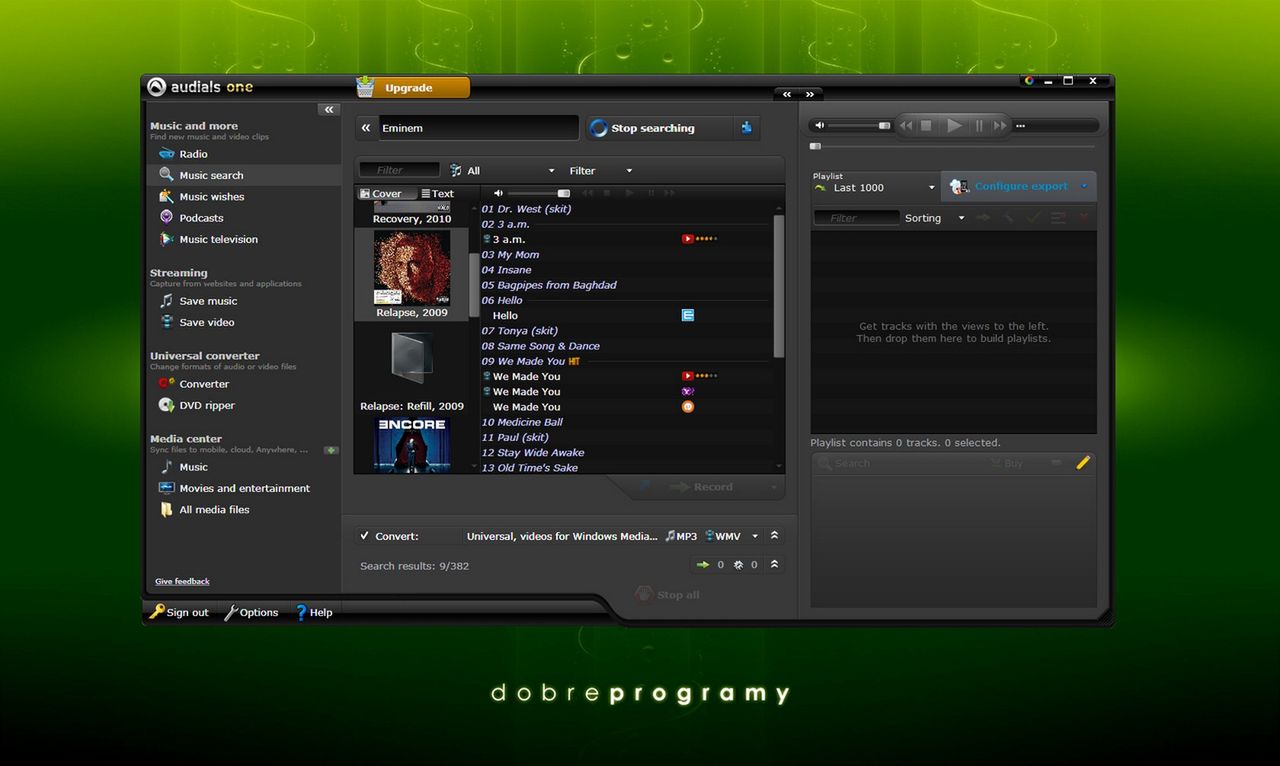
Task: Collapse the search results status row
Action: [x=774, y=565]
